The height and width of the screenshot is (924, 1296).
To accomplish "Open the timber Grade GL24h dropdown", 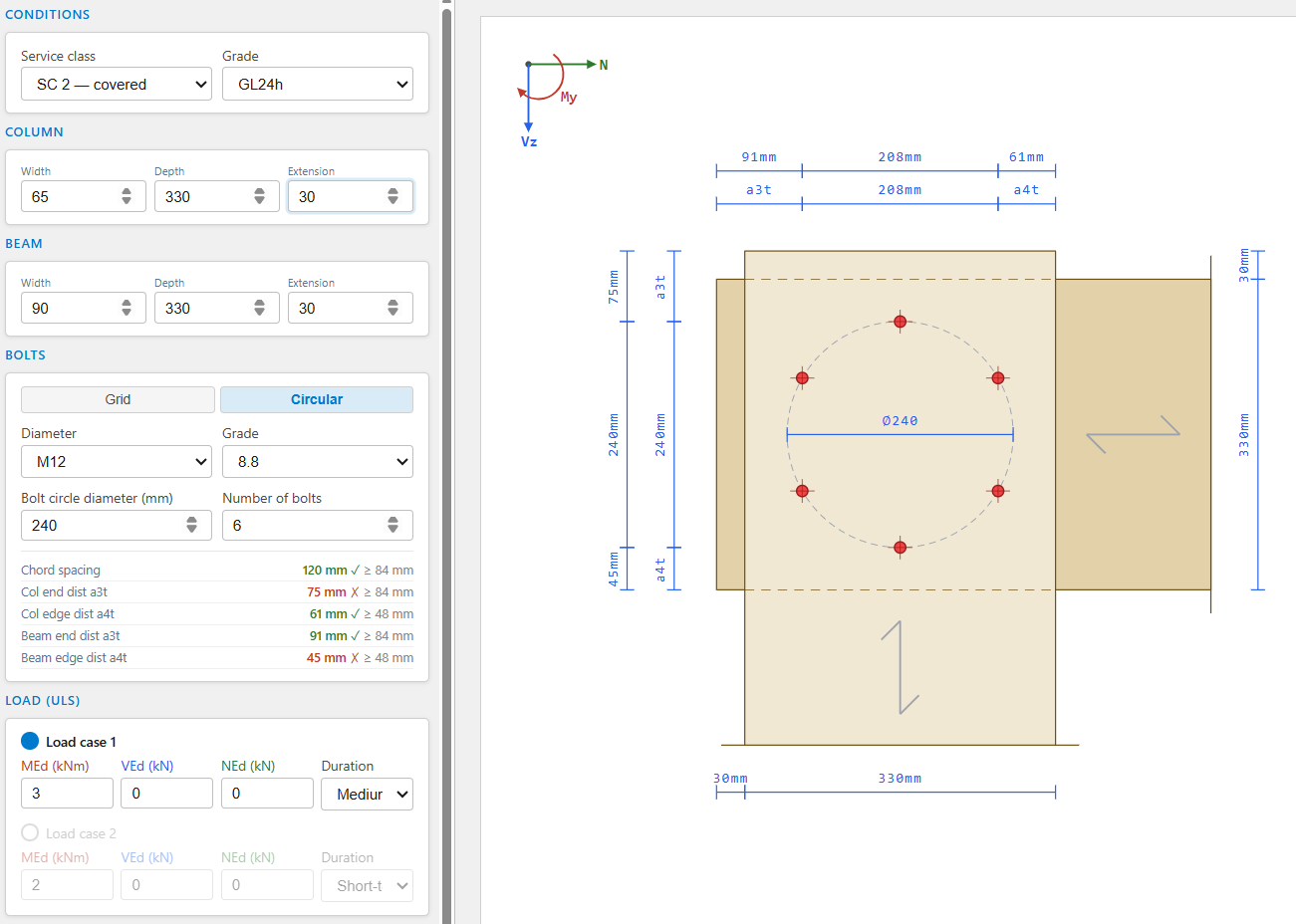I will [x=318, y=84].
